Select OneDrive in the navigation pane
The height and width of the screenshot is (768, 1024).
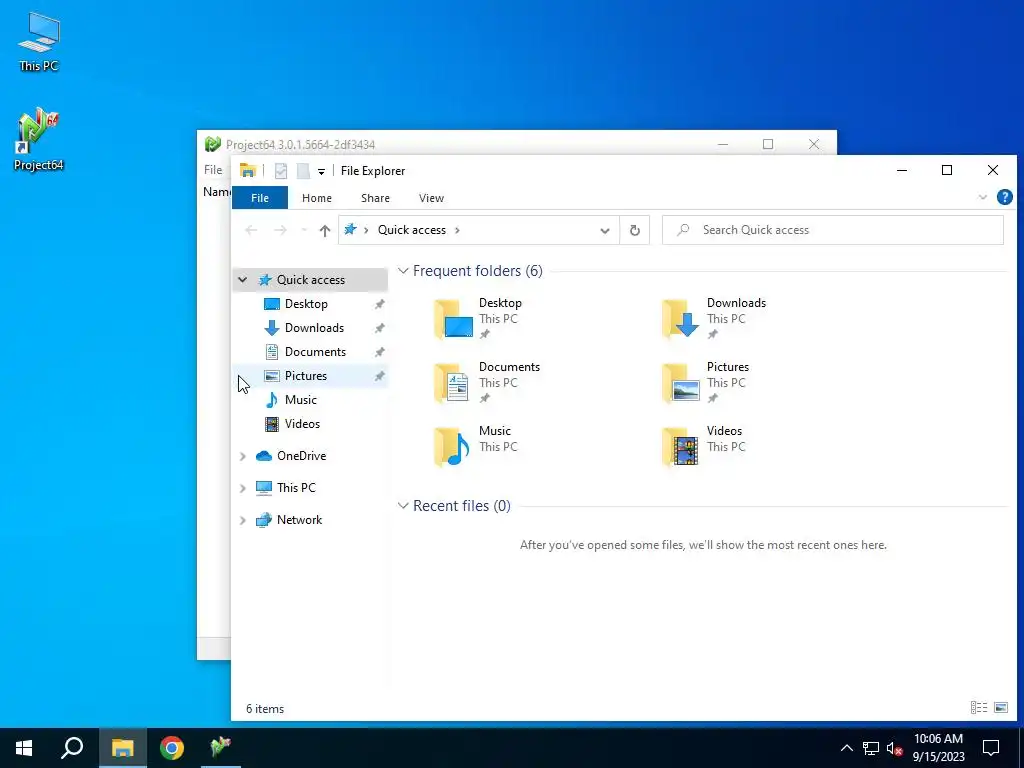301,456
